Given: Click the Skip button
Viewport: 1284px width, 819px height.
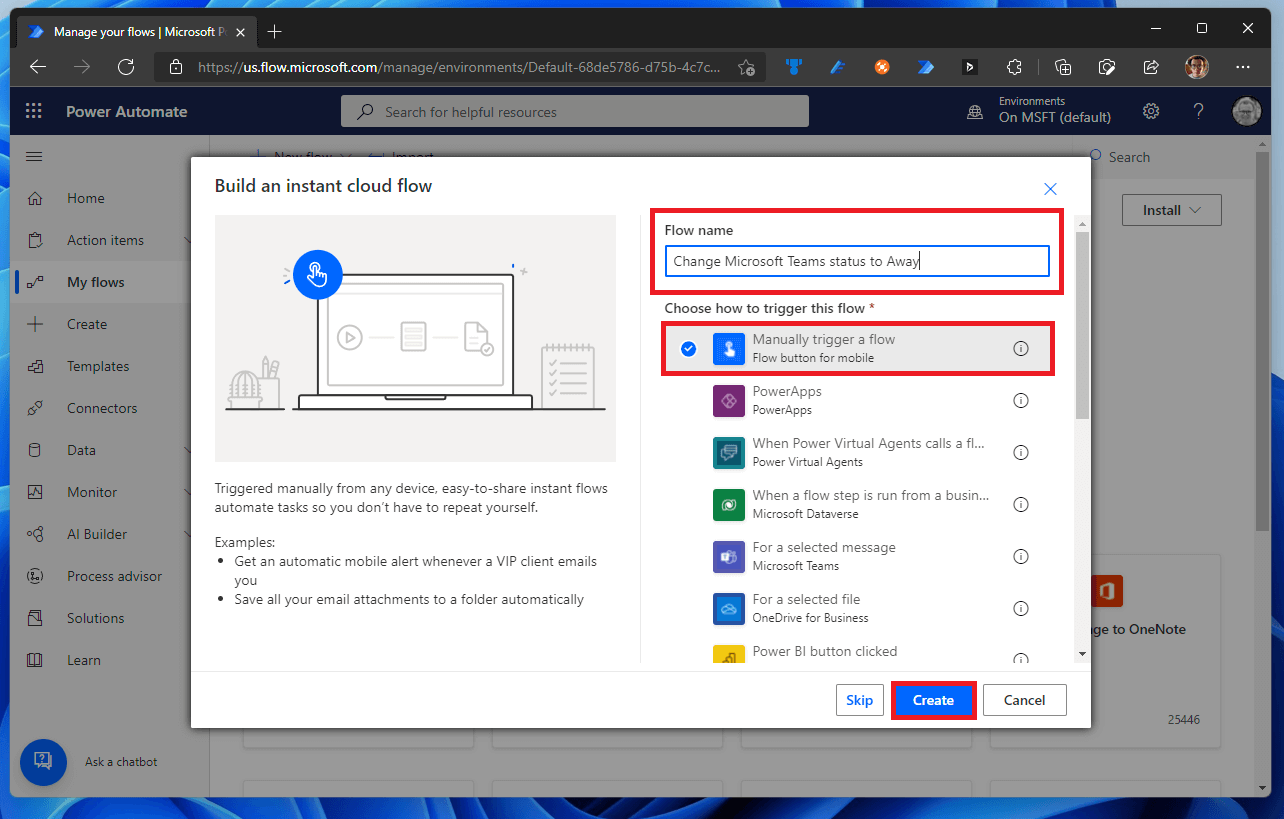Looking at the screenshot, I should point(860,700).
